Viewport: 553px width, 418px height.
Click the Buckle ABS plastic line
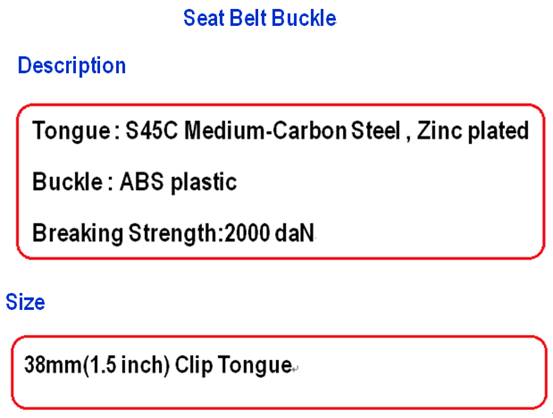click(x=134, y=182)
